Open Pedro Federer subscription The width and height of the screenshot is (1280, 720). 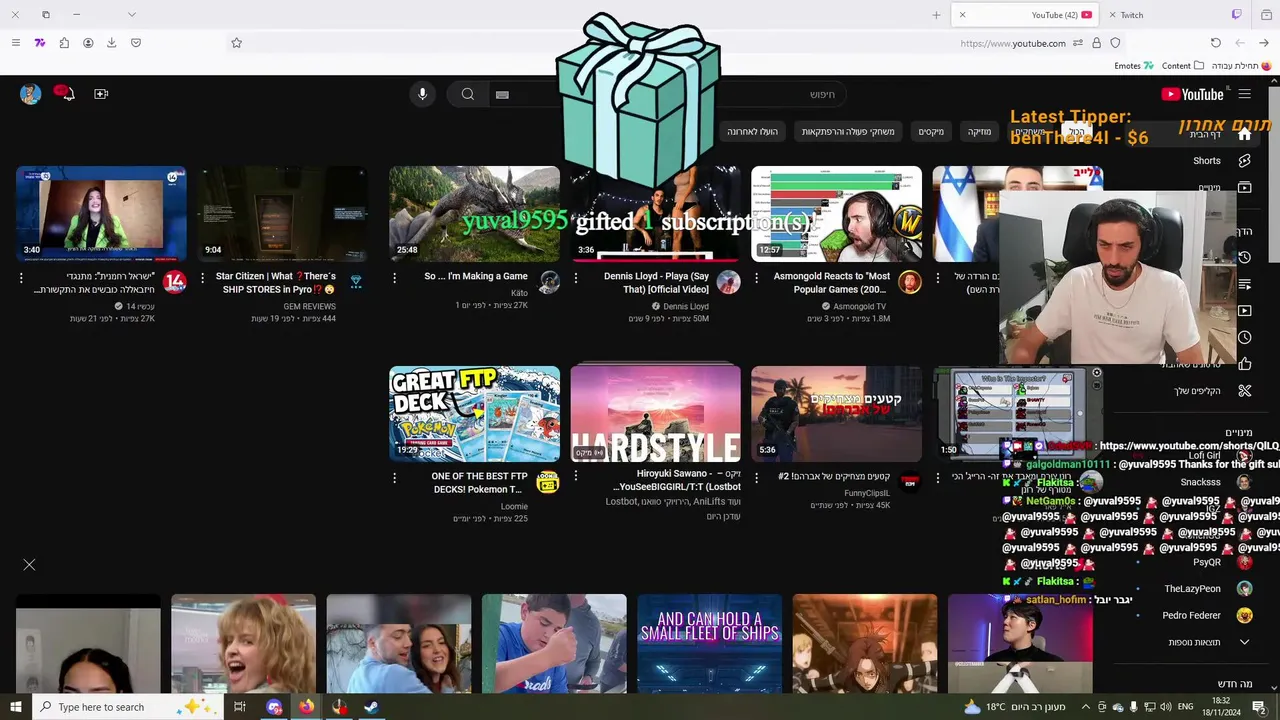coord(1207,615)
